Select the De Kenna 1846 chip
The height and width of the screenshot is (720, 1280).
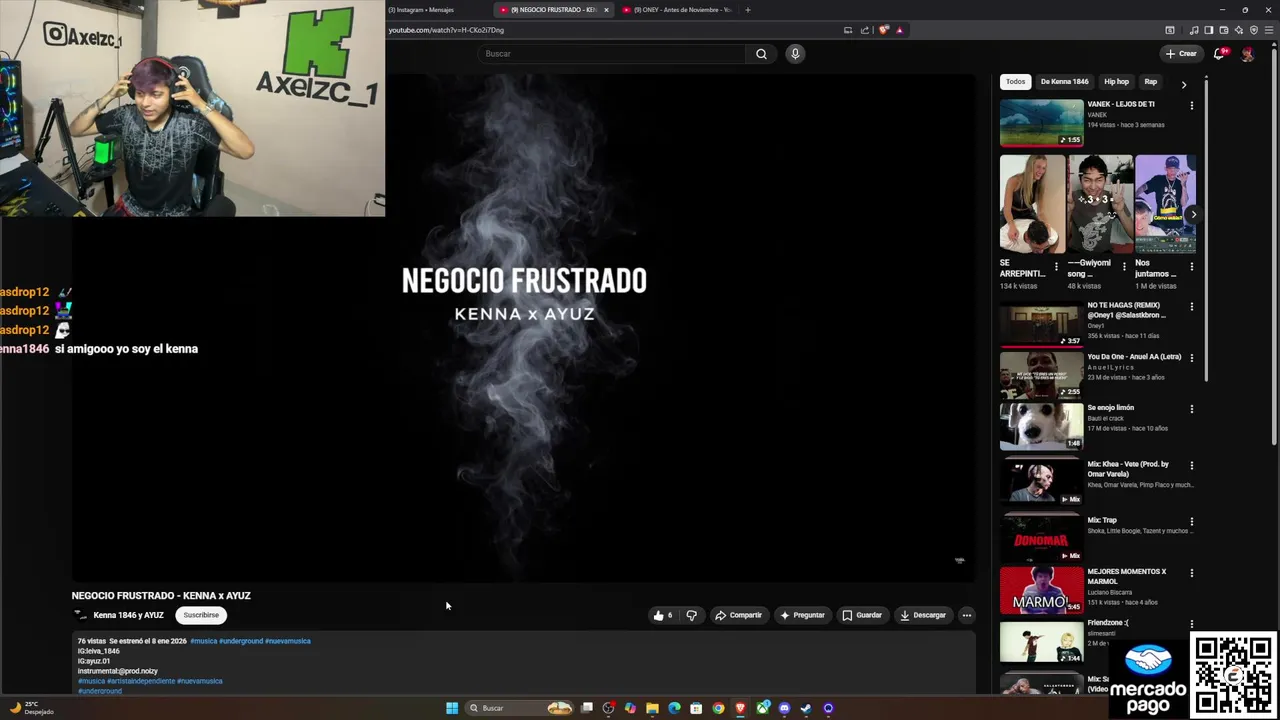1064,82
